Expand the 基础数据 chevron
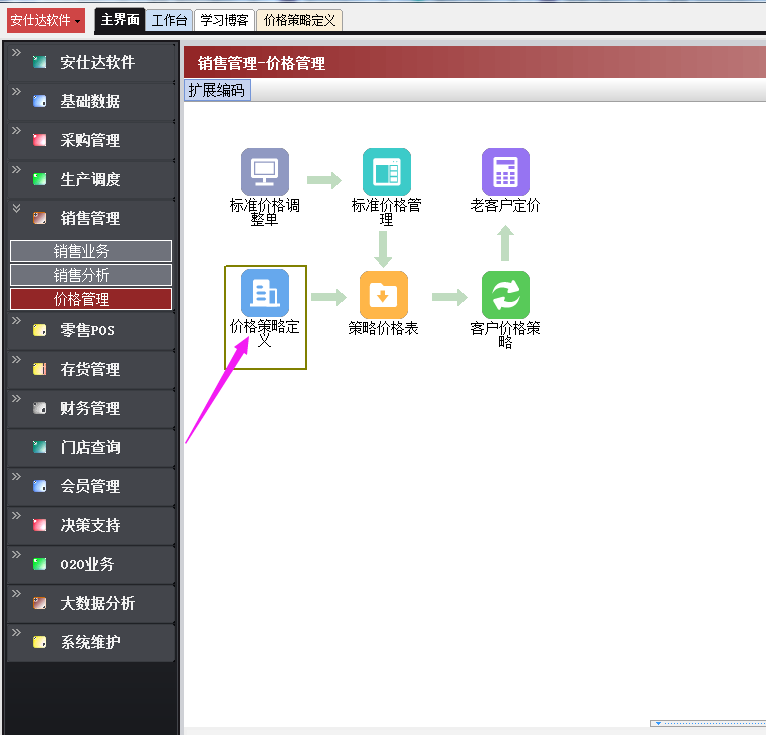Screen dimensions: 766x735 coord(16,92)
